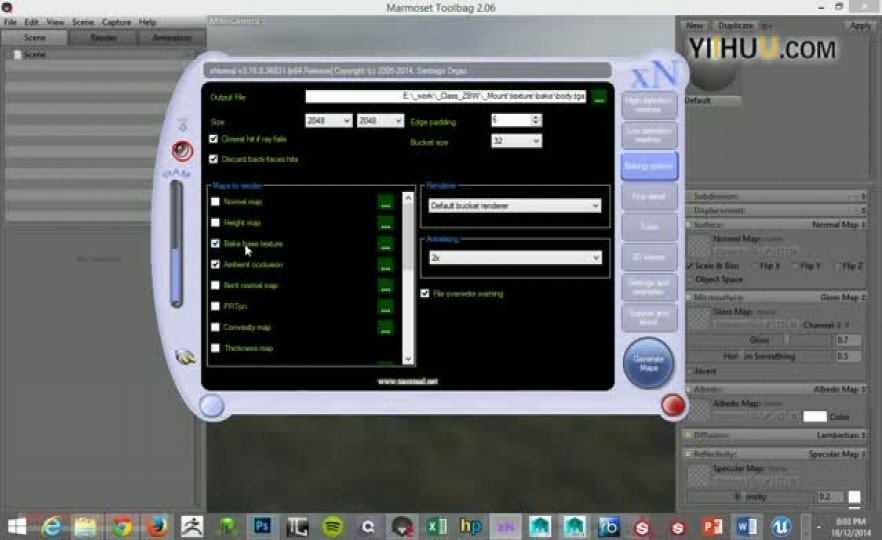Click the Albedo Color swatch
Screen dimensions: 882x540
tap(814, 417)
